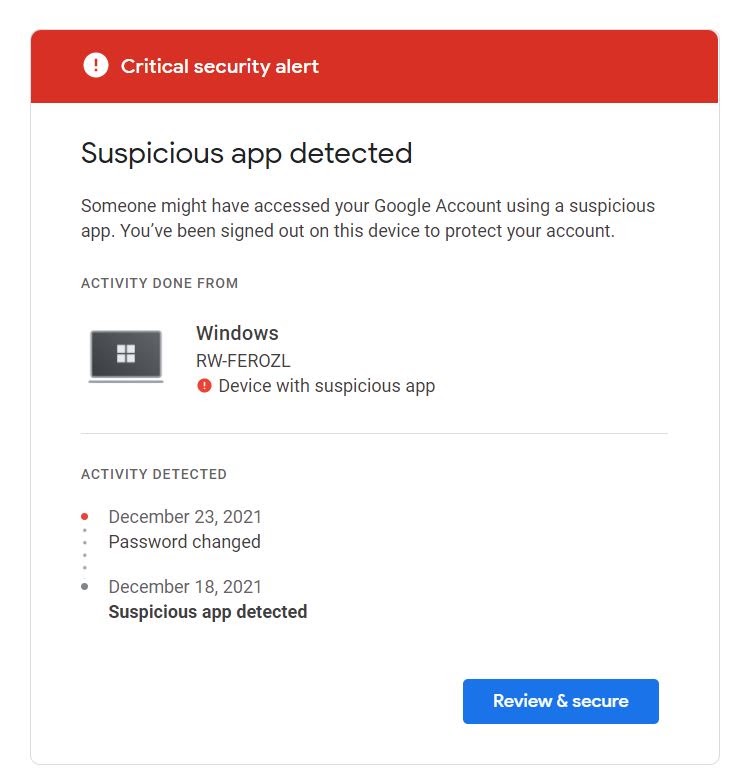Click the account access description paragraph
The image size is (753, 781).
(367, 218)
